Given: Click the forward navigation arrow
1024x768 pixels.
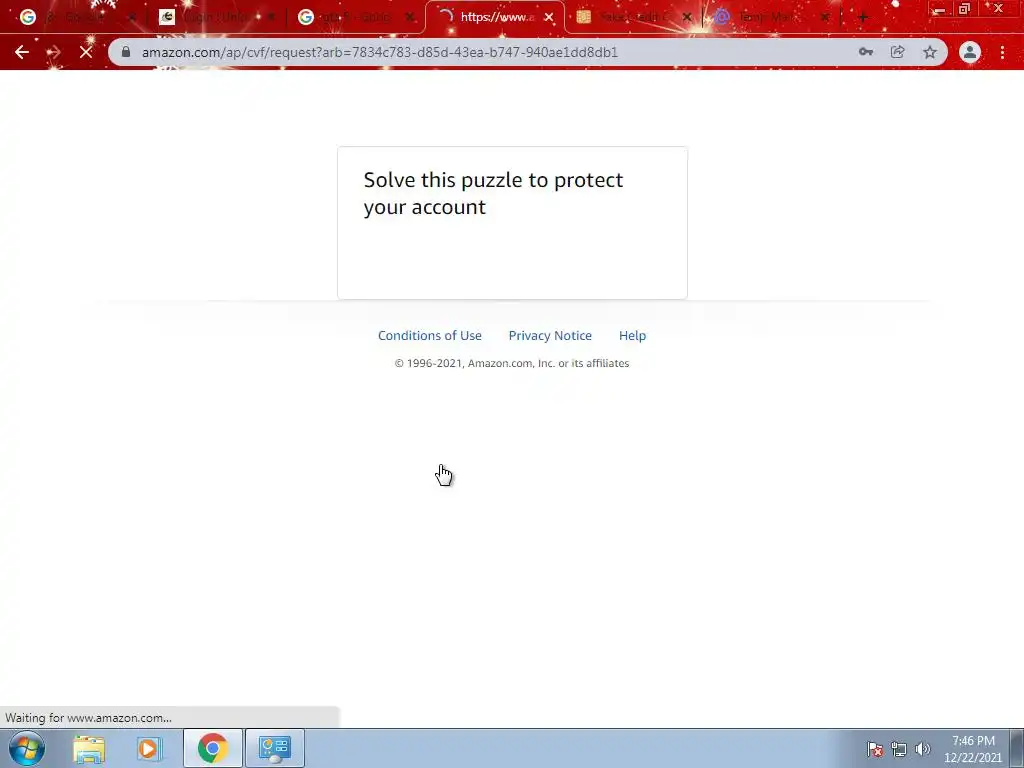Looking at the screenshot, I should point(54,52).
